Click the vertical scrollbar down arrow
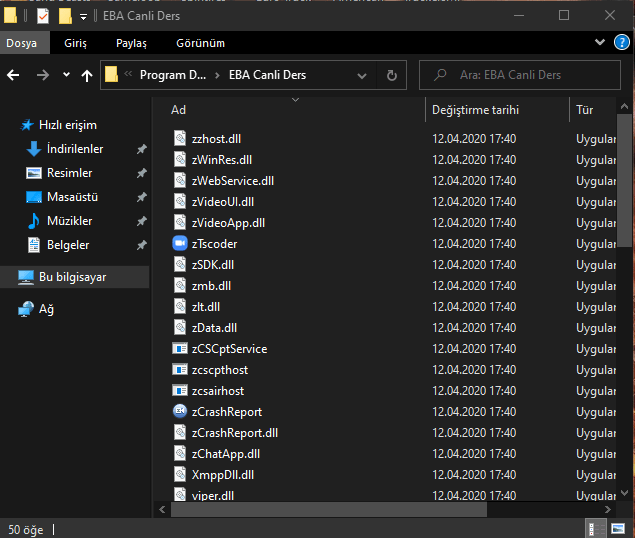The image size is (635, 538). (x=624, y=493)
